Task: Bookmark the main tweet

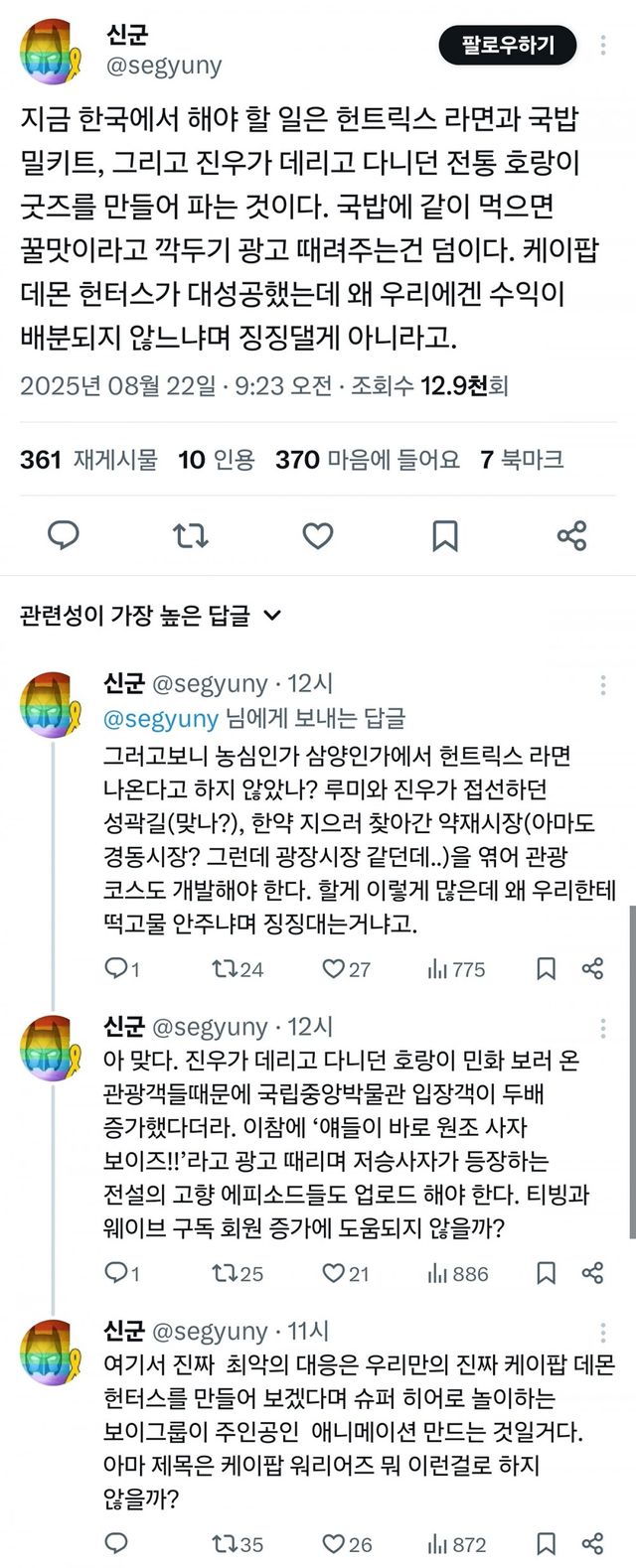Action: pos(444,536)
